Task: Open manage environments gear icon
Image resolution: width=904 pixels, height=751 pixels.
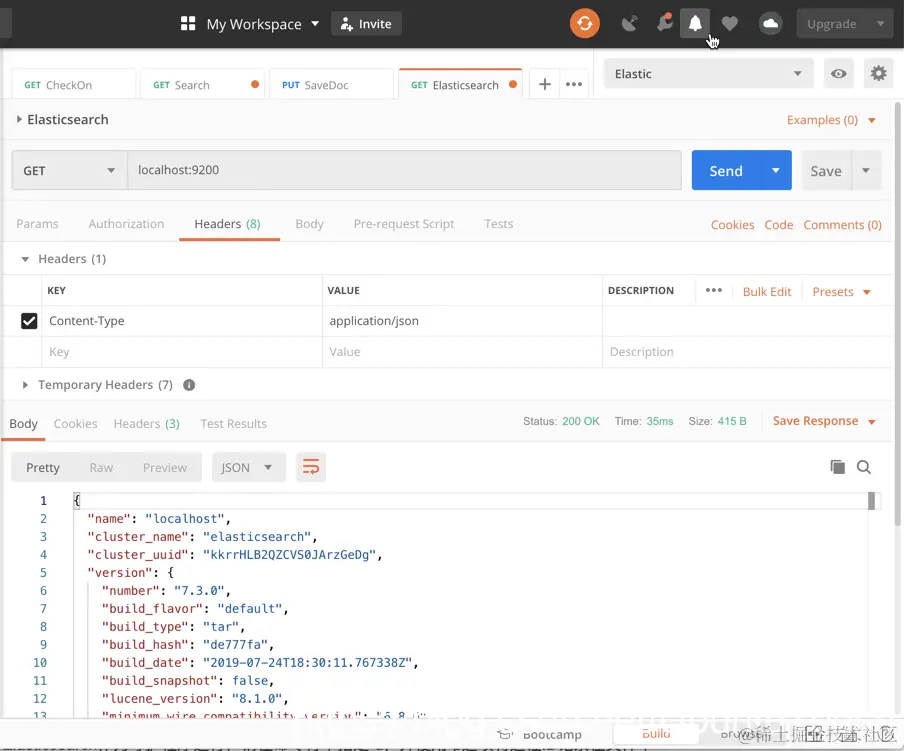Action: [x=878, y=74]
